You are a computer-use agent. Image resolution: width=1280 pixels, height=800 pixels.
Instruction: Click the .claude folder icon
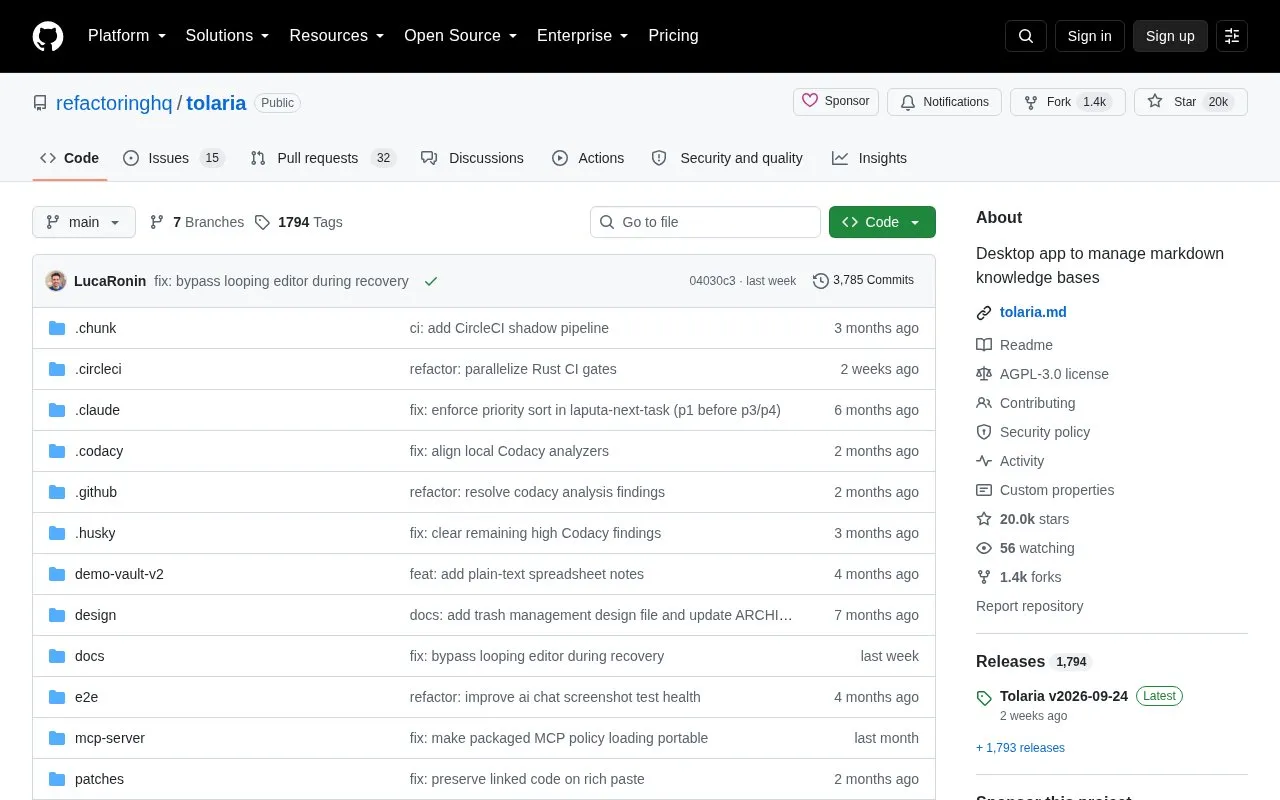pyautogui.click(x=57, y=410)
